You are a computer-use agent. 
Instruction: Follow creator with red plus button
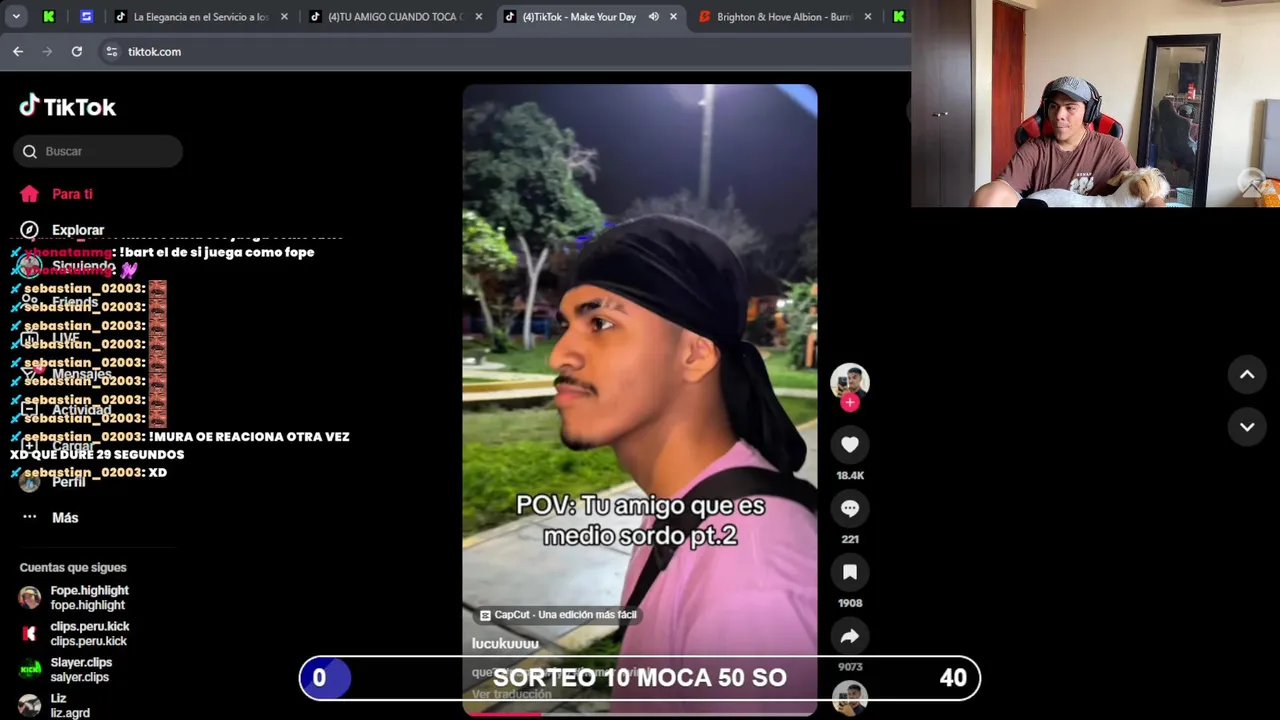pos(849,402)
